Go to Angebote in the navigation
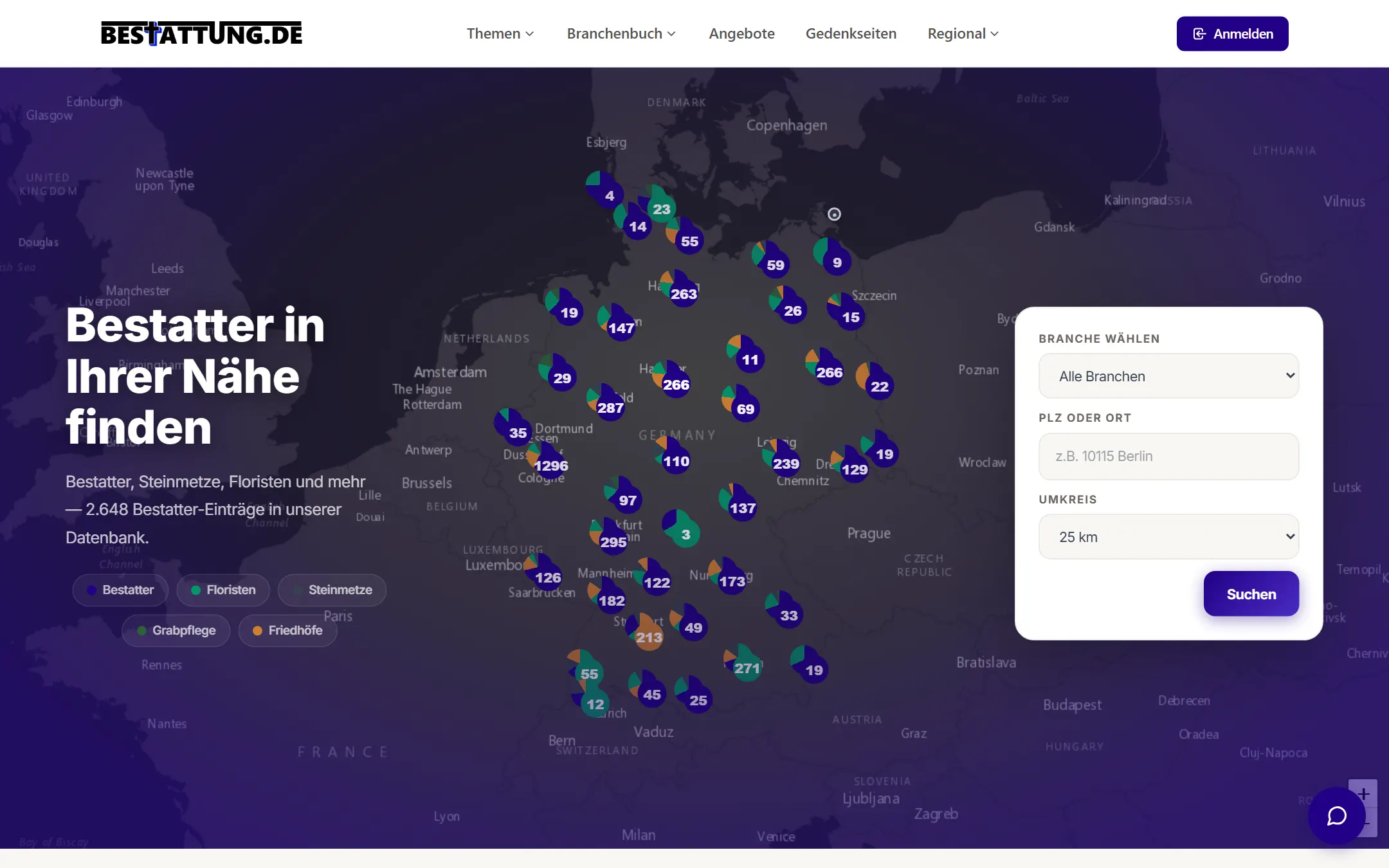This screenshot has width=1389, height=868. click(741, 33)
